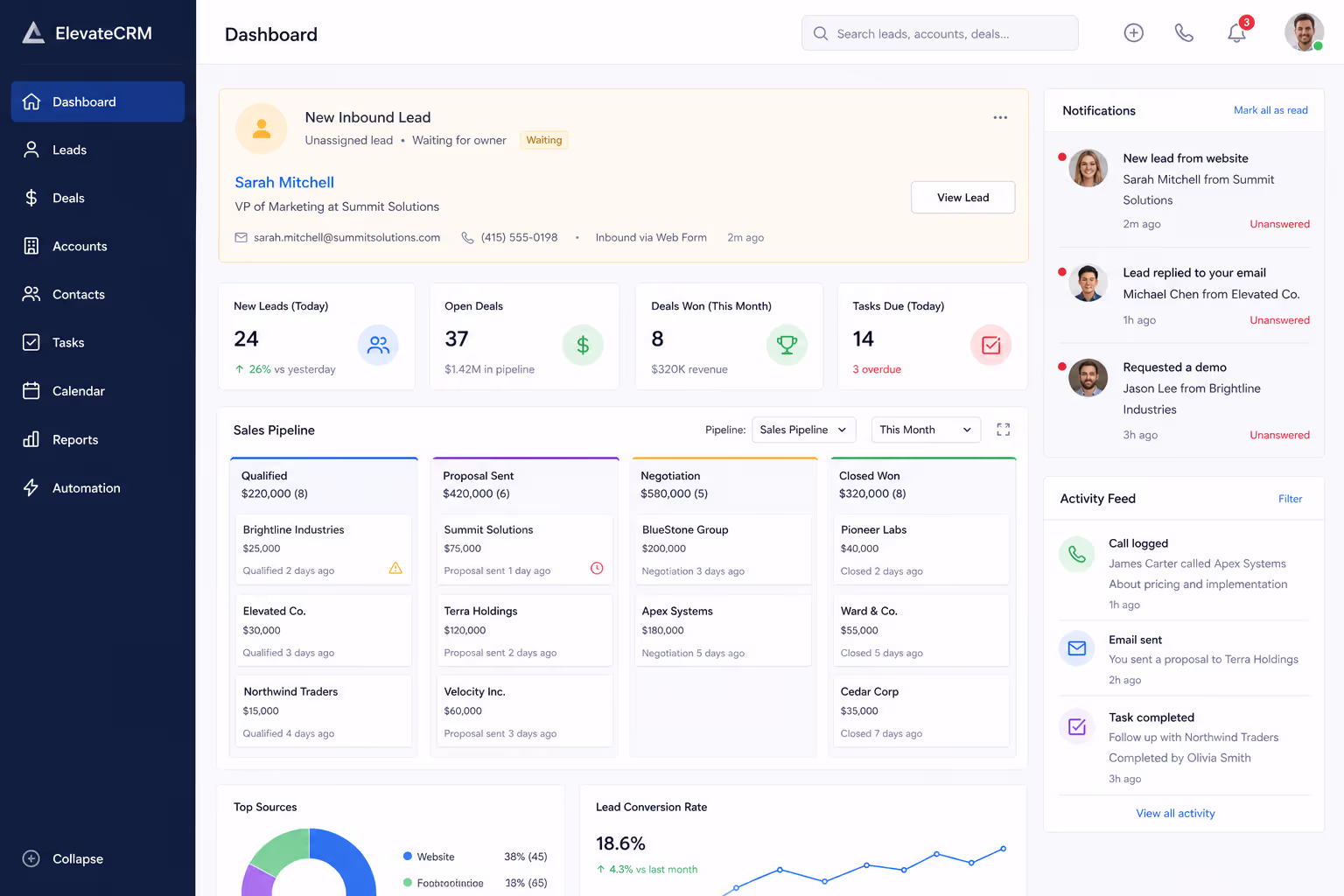Open Northwind Traders pipeline card
This screenshot has width=1344, height=896.
(324, 711)
